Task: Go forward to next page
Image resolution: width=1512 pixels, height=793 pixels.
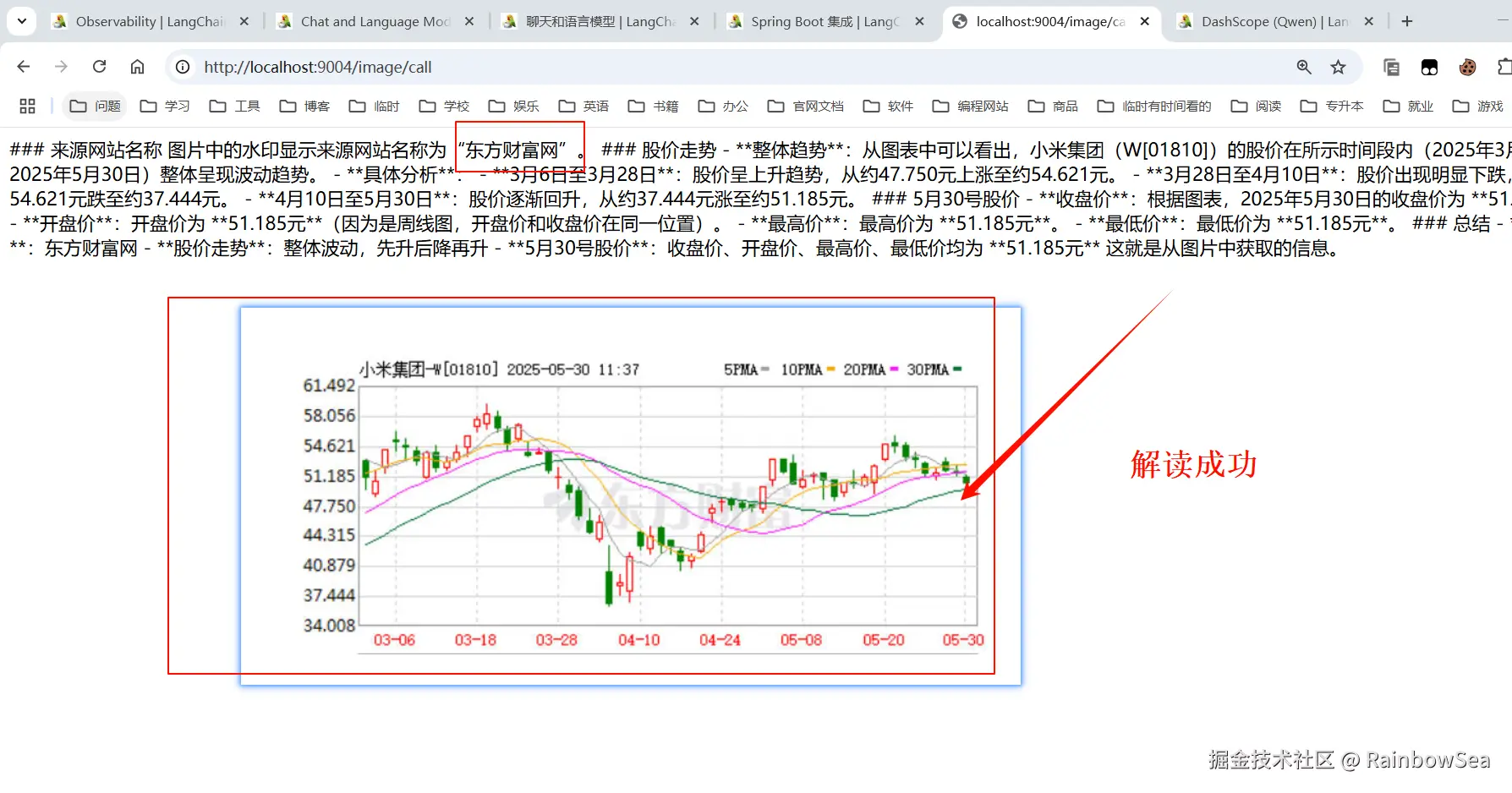Action: [61, 67]
